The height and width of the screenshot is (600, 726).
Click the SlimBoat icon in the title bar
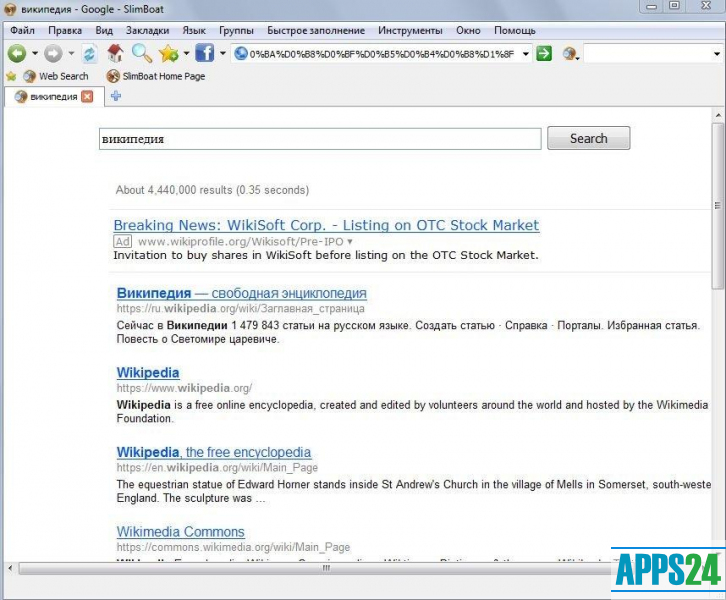click(x=10, y=9)
